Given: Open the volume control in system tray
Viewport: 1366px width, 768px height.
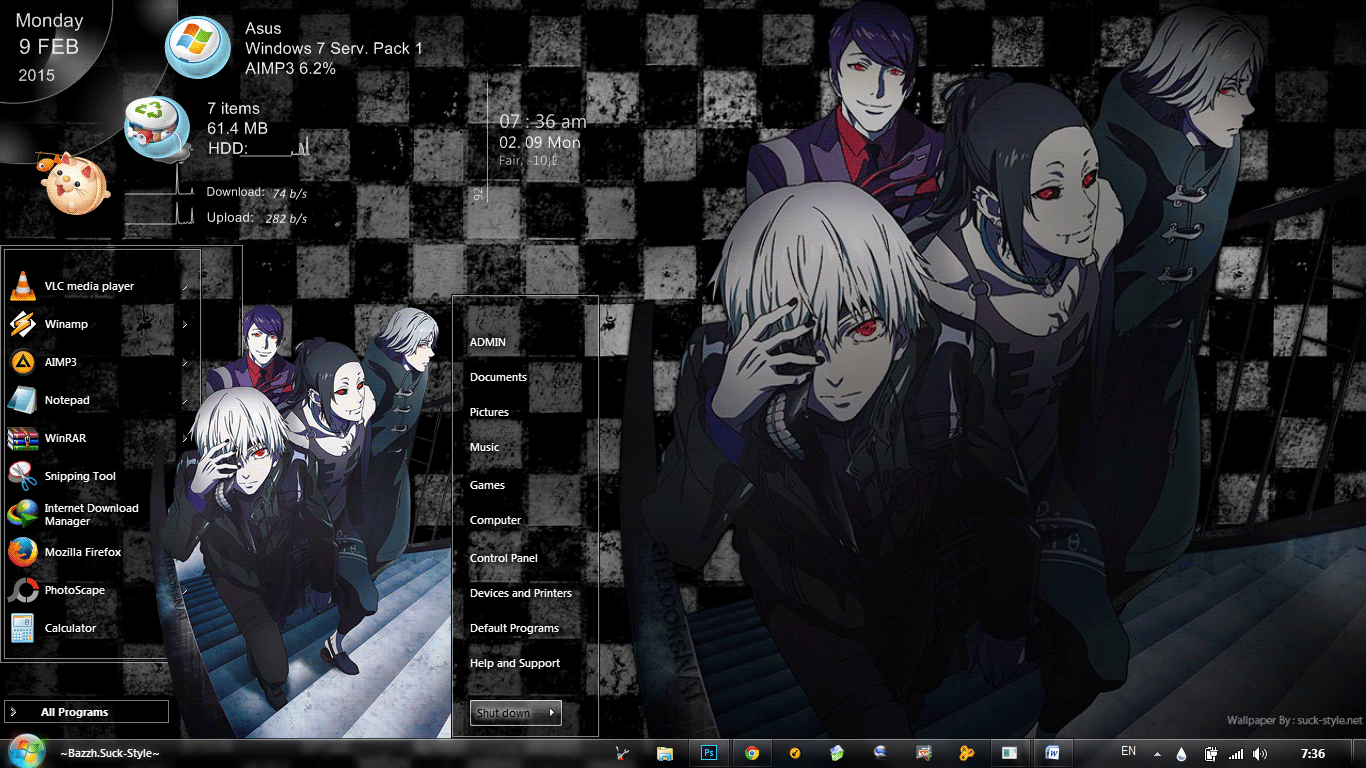Looking at the screenshot, I should tap(1259, 754).
